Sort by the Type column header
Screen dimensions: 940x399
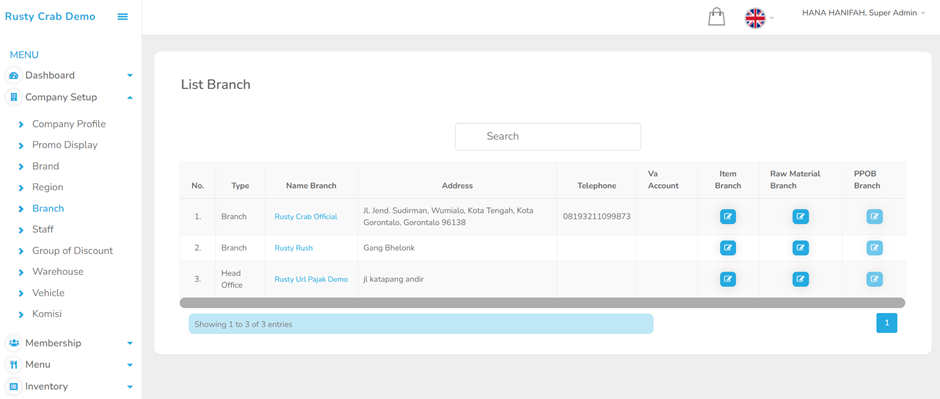pos(240,186)
